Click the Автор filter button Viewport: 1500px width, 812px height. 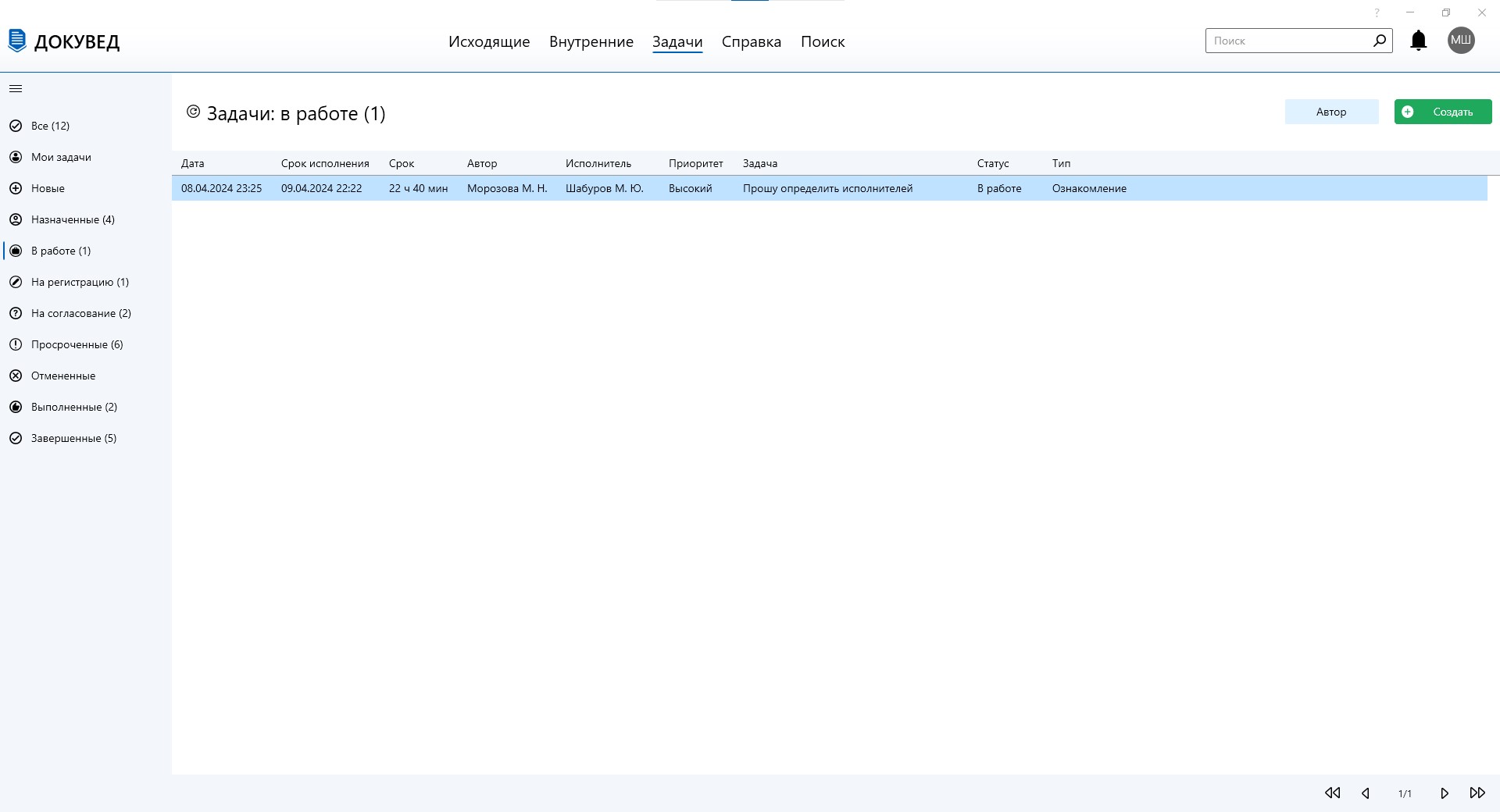click(1331, 112)
